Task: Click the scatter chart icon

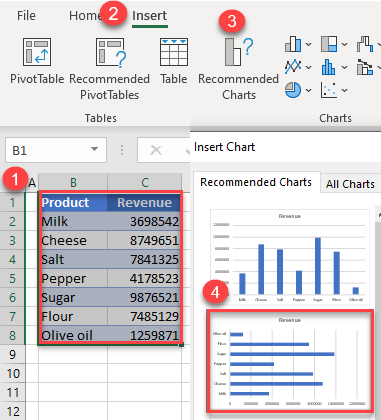Action: coord(329,90)
